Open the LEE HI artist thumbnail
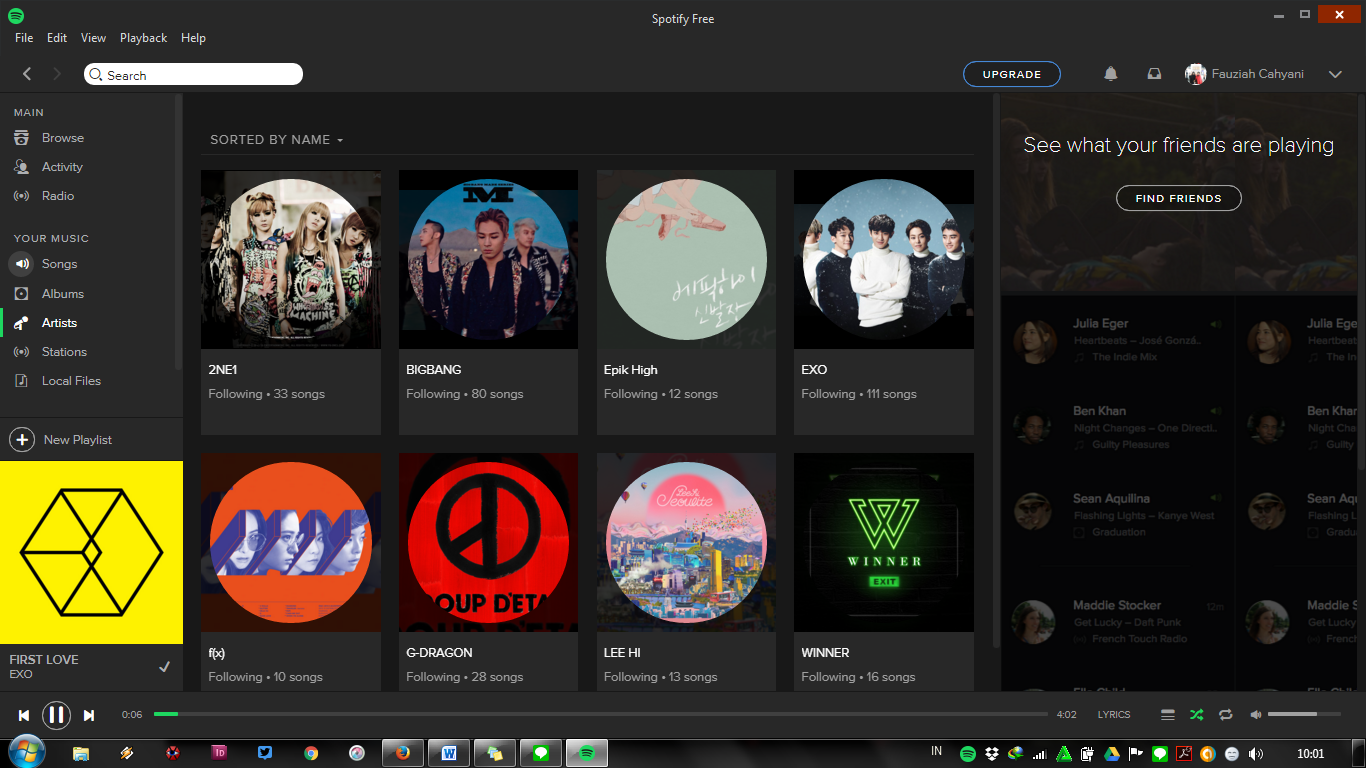The width and height of the screenshot is (1366, 768). point(686,542)
